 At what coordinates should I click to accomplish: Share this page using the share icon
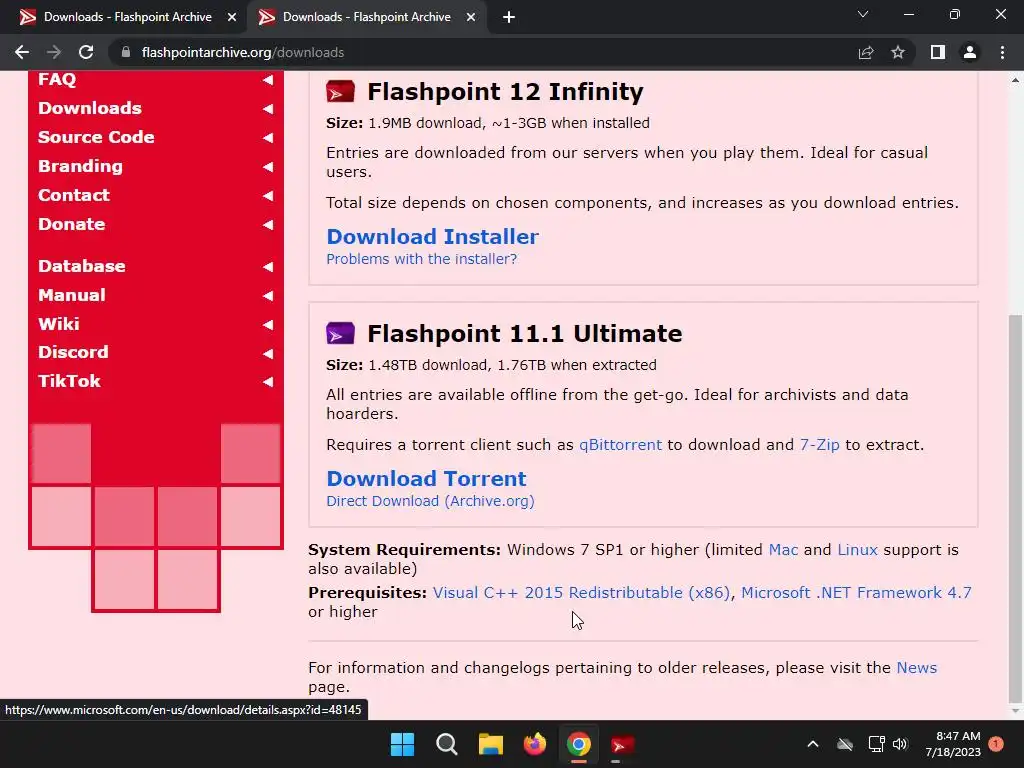click(866, 52)
